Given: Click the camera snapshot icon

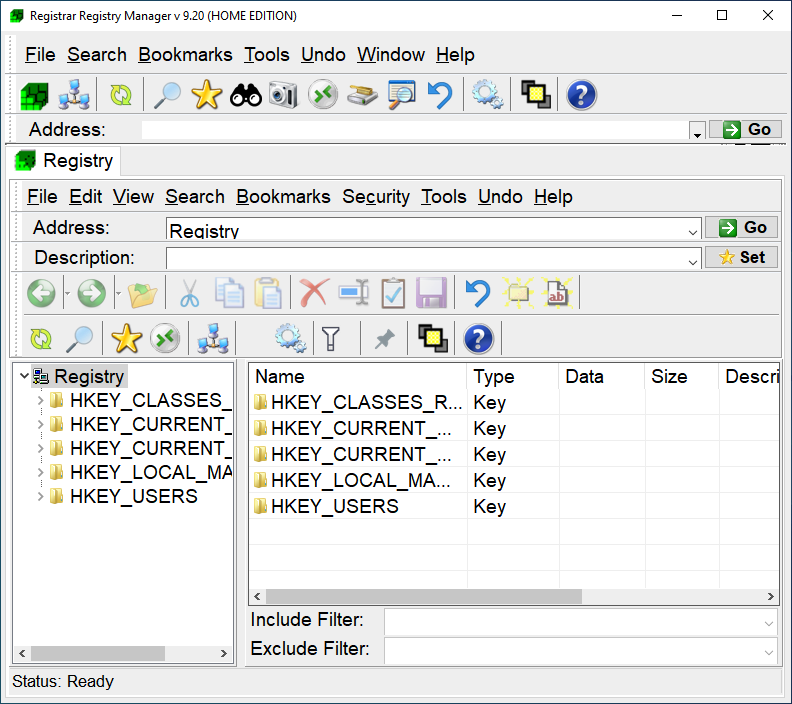Looking at the screenshot, I should pyautogui.click(x=283, y=95).
